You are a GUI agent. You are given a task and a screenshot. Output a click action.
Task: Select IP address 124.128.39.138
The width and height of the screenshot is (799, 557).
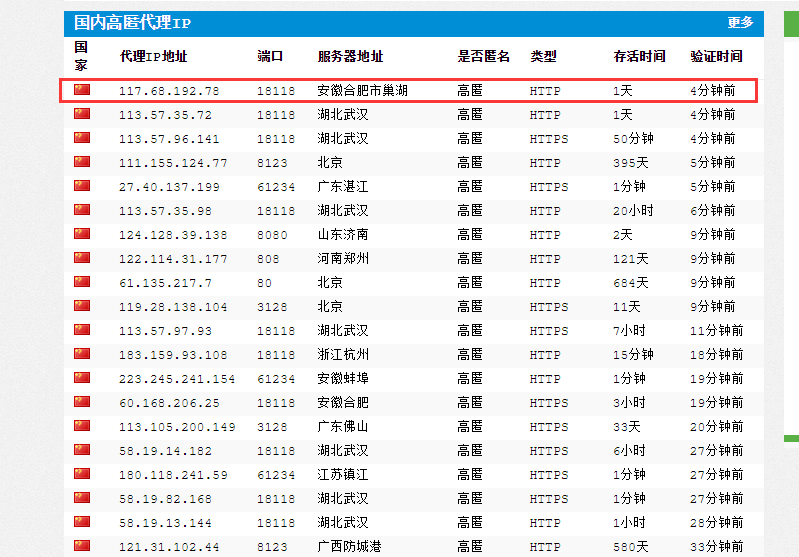173,235
